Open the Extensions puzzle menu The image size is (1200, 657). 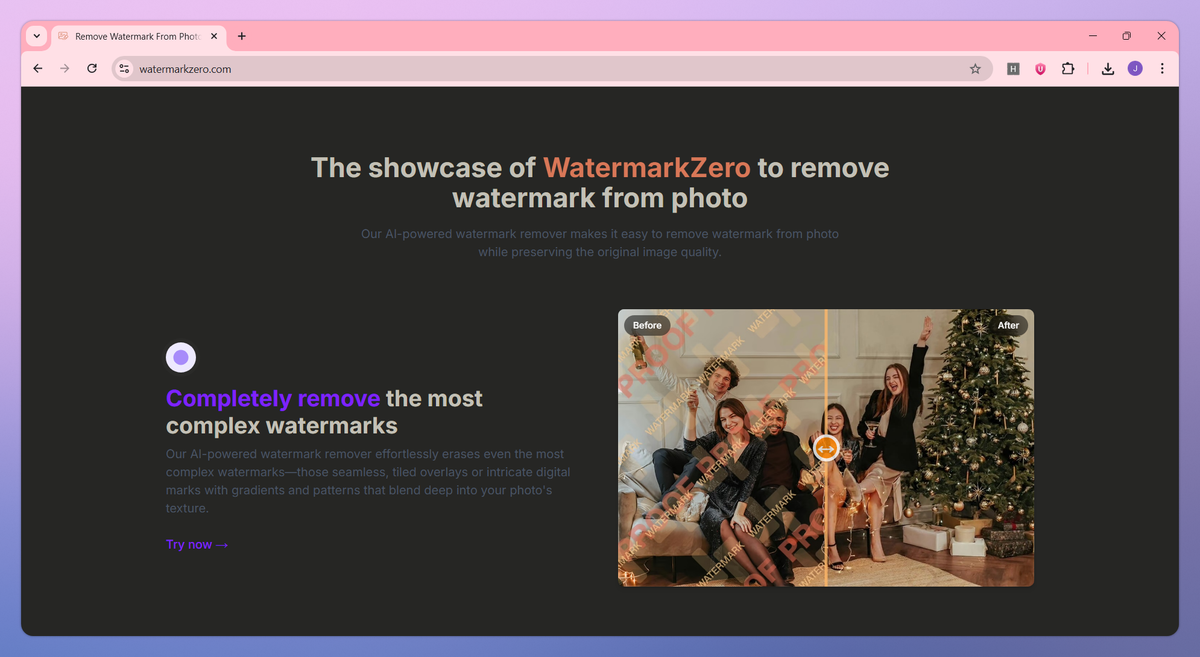[1068, 69]
